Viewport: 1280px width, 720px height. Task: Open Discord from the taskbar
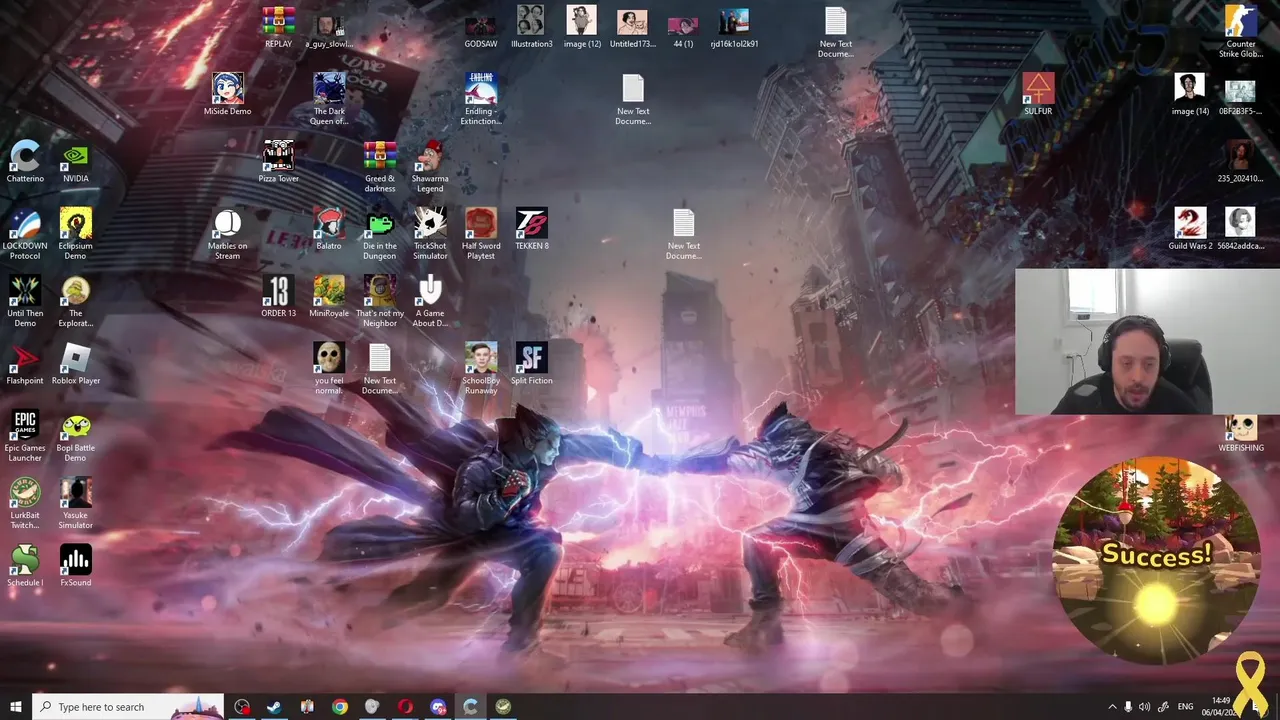pyautogui.click(x=438, y=707)
